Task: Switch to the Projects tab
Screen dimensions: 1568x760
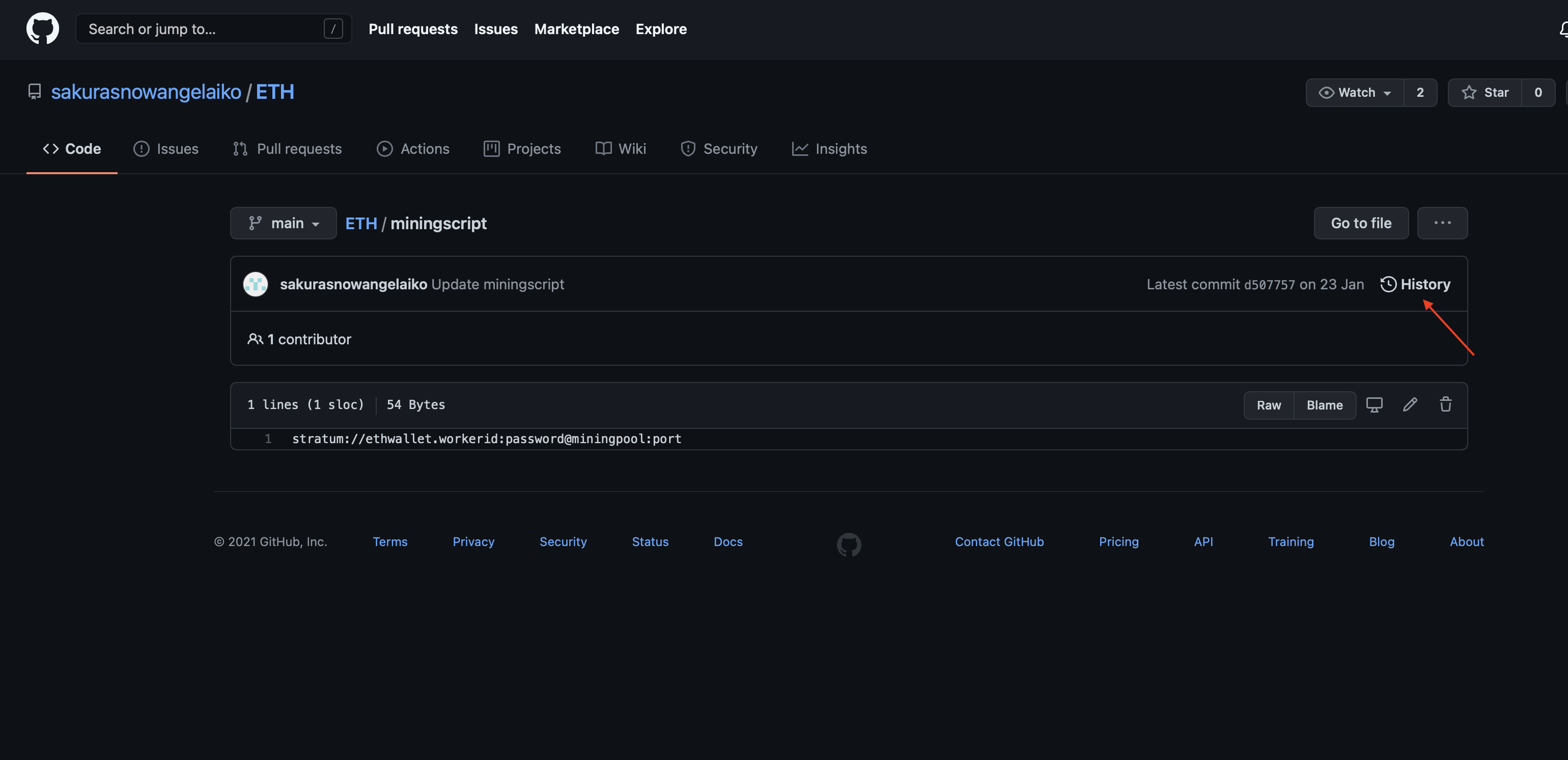Action: 522,149
